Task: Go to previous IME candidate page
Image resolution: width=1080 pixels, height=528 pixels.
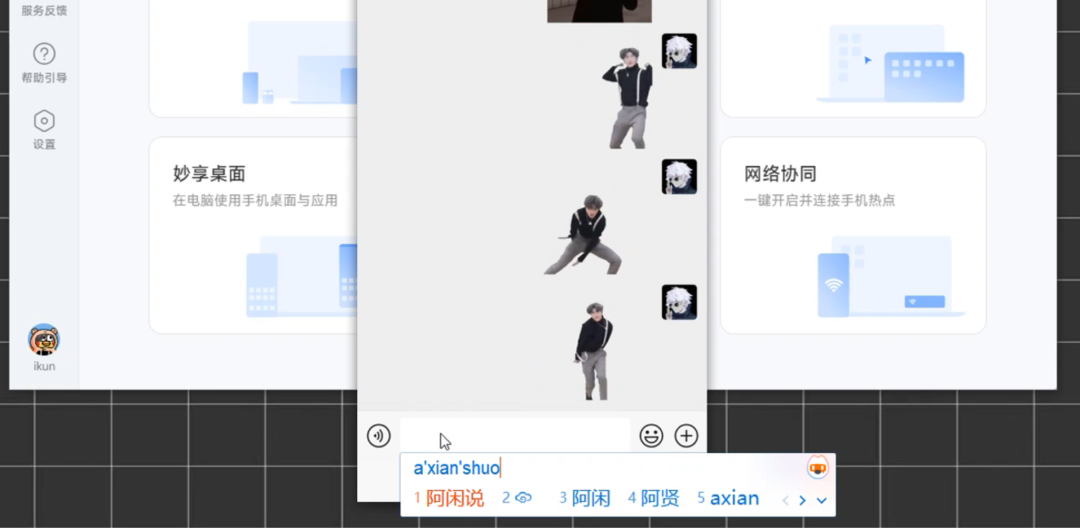Action: pos(785,500)
